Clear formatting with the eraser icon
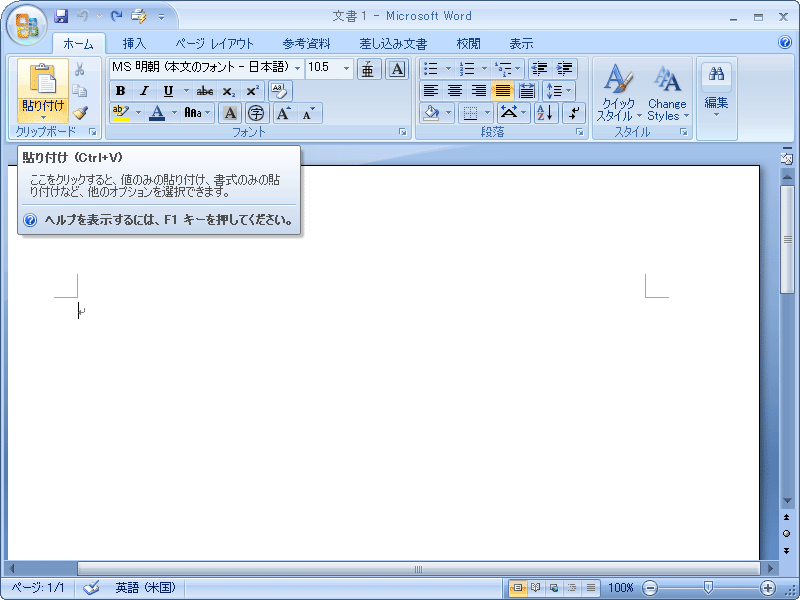The height and width of the screenshot is (600, 800). 280,91
